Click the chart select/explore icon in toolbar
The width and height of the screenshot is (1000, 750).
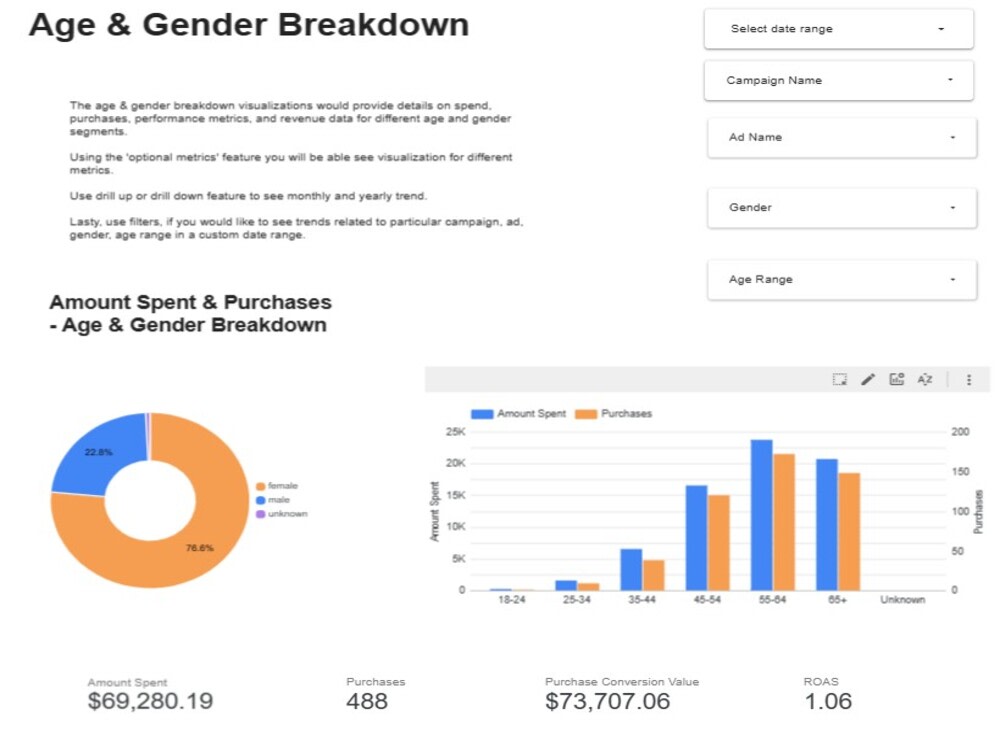coord(839,379)
